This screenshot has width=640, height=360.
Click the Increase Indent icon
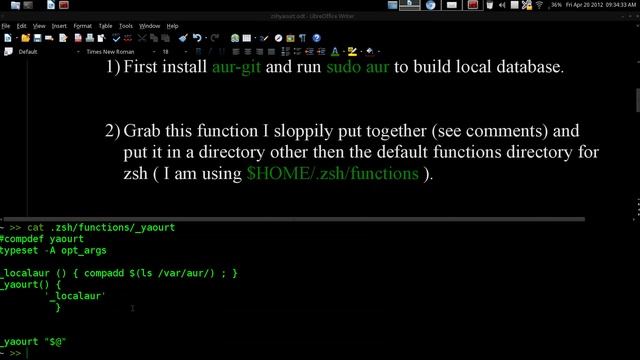click(321, 51)
